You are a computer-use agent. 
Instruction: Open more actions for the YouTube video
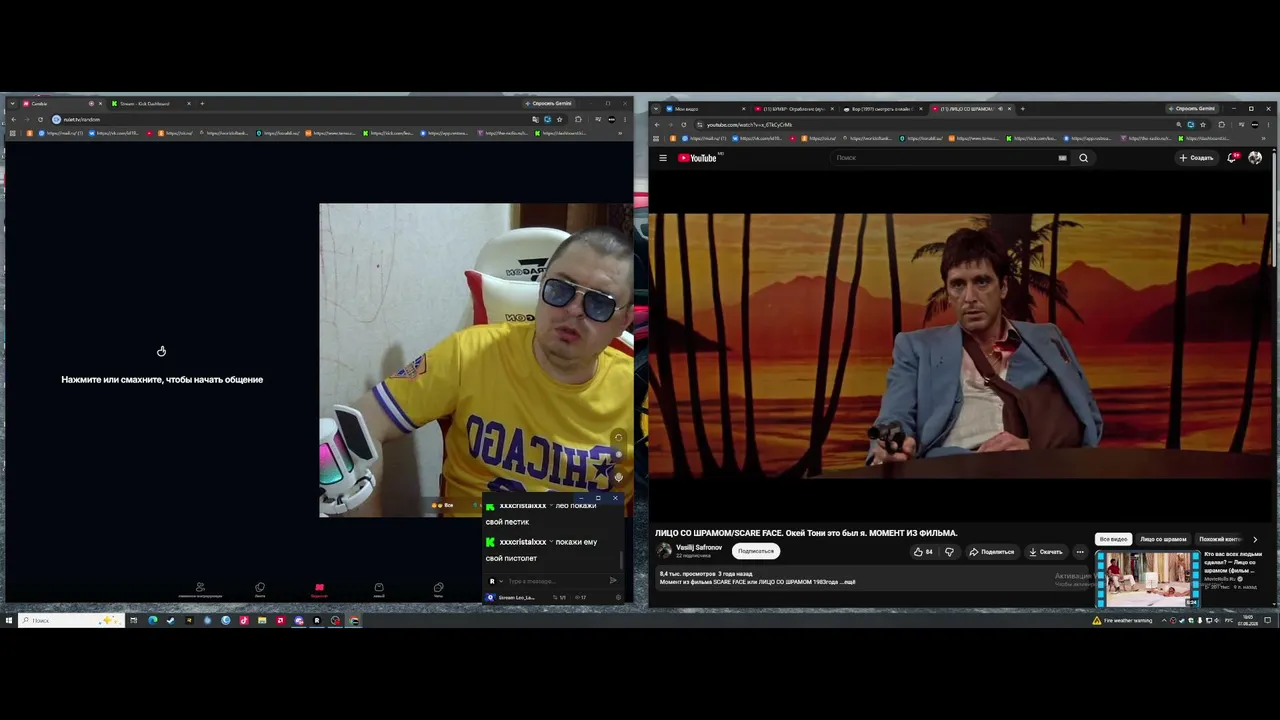[1080, 552]
